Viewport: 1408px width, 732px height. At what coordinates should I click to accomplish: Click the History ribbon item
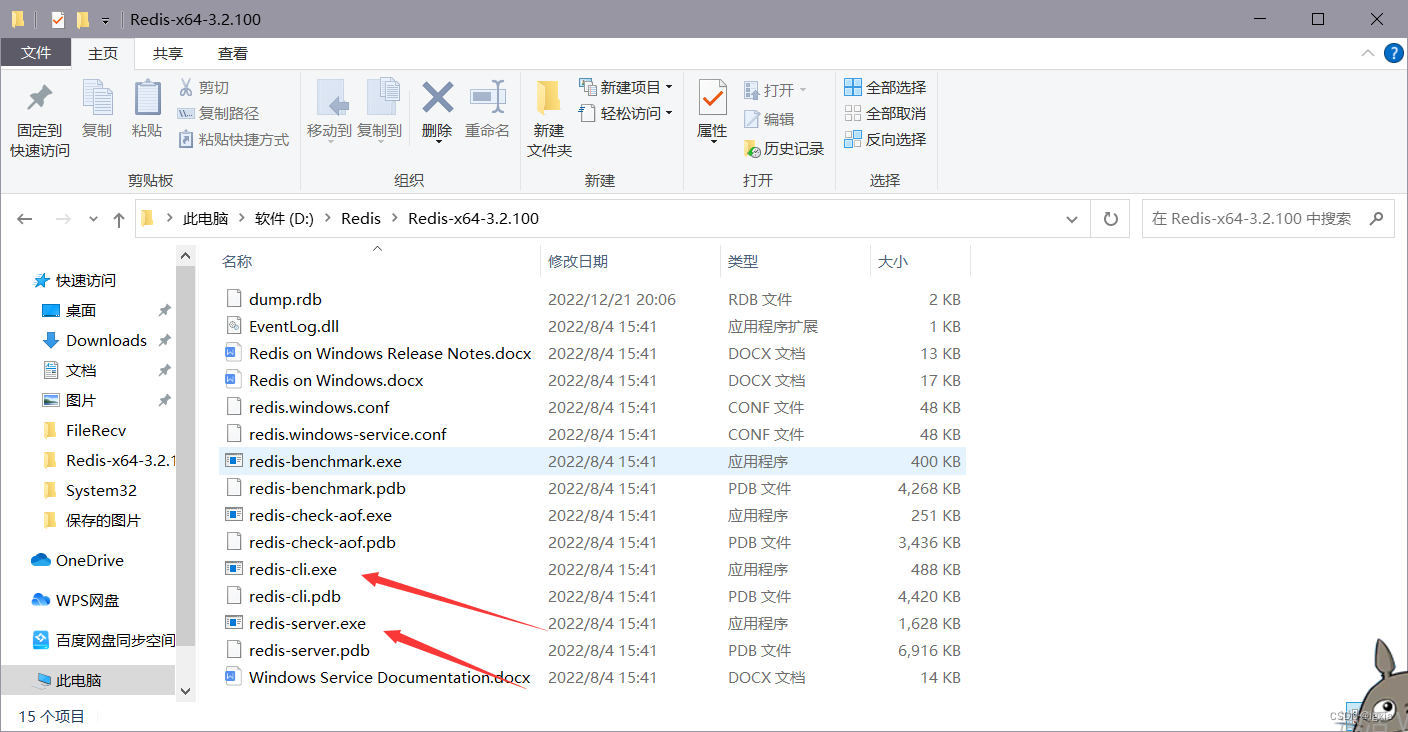(x=784, y=148)
